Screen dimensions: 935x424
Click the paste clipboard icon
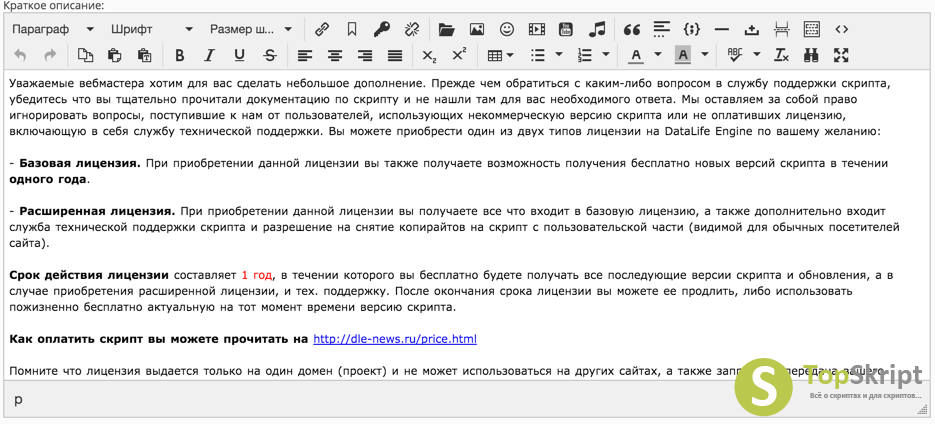(x=114, y=55)
